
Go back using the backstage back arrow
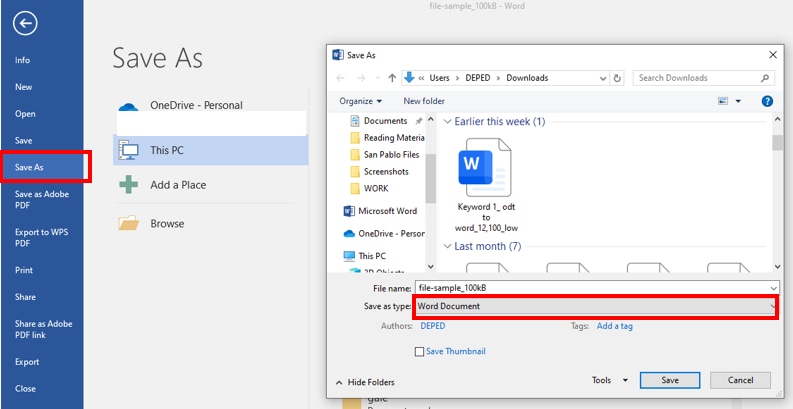[25, 23]
